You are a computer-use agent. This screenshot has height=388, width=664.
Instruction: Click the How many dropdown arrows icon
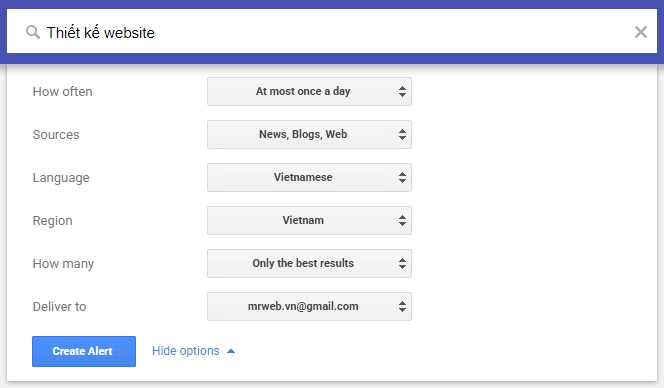tap(402, 263)
